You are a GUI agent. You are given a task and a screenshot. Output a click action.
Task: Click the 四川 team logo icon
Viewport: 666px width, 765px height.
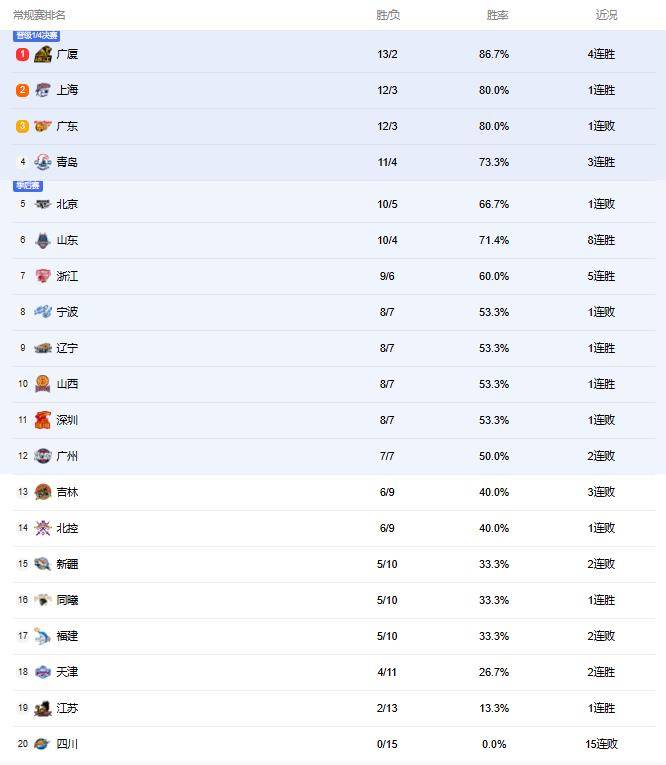43,744
